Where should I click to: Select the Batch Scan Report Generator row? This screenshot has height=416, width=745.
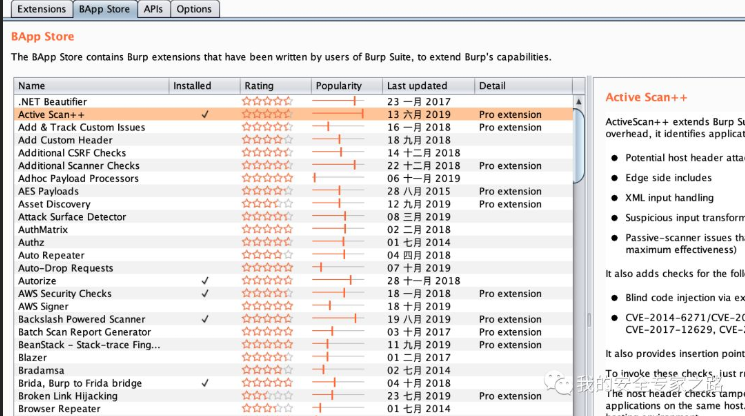tap(293, 332)
